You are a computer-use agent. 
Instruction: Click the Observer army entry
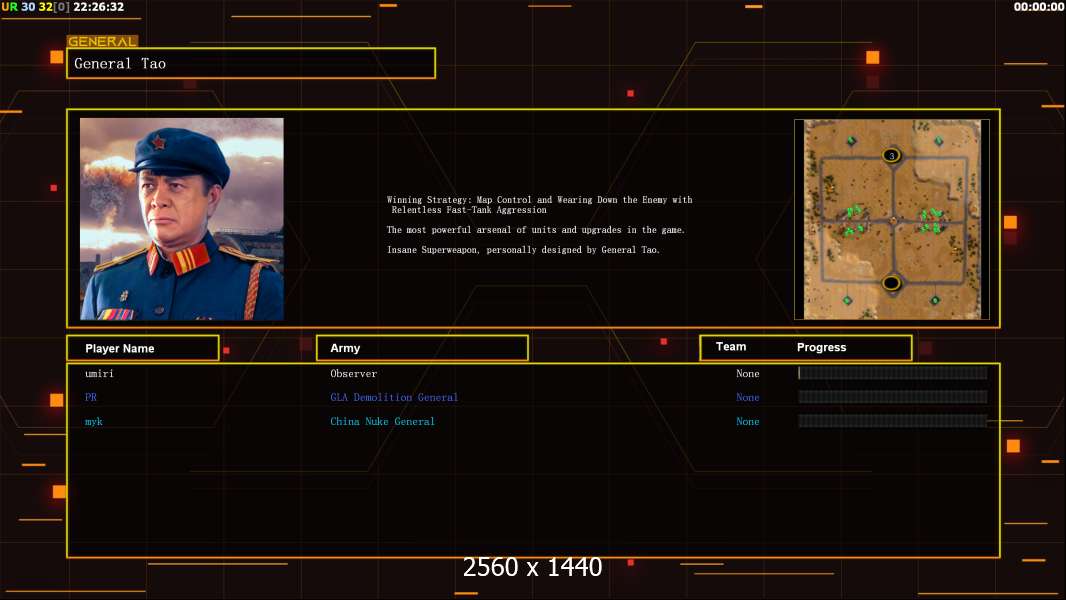coord(354,374)
